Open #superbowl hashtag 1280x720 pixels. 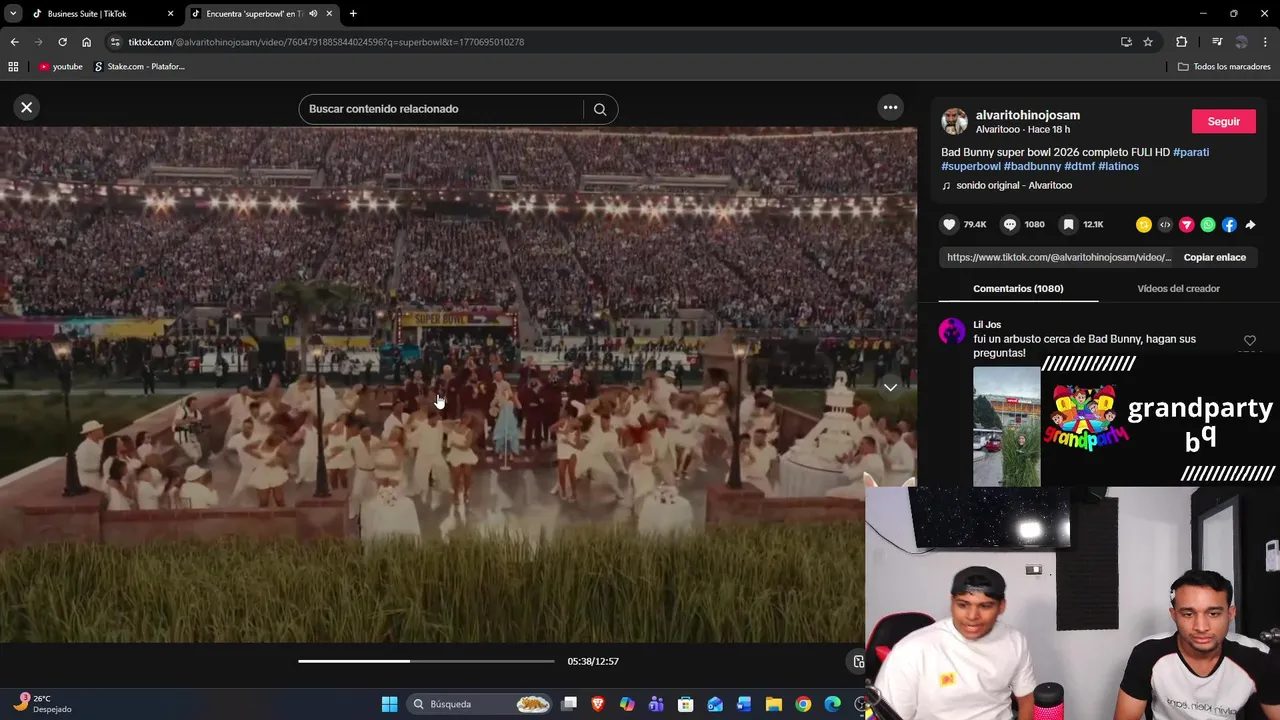click(x=971, y=166)
